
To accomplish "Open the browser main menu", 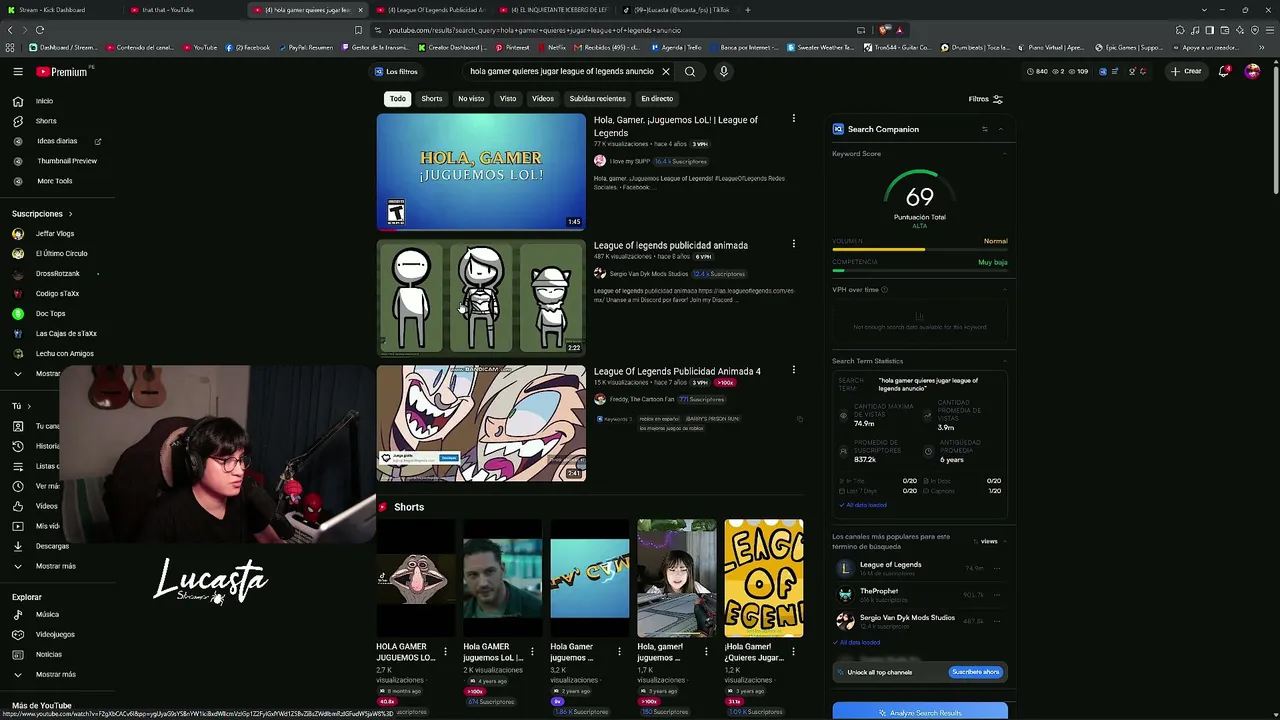I will pyautogui.click(x=1270, y=30).
